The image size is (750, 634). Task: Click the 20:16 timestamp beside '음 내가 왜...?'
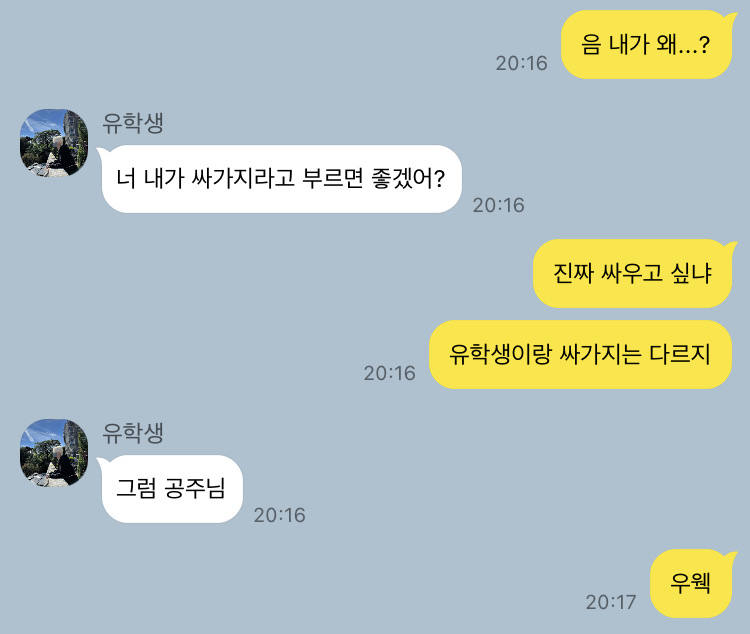(x=521, y=63)
